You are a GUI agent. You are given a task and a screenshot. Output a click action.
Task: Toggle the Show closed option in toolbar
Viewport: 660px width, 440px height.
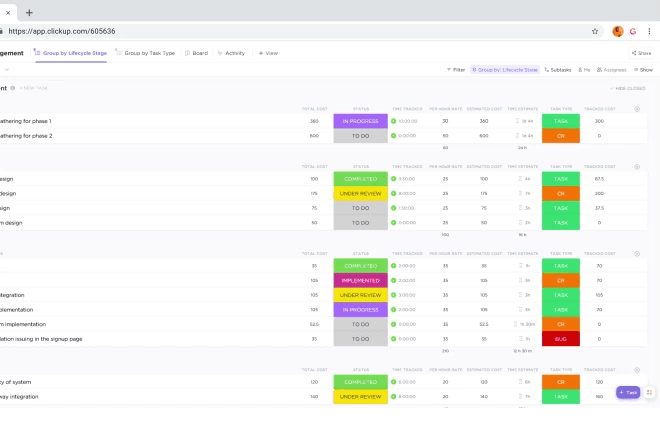642,70
